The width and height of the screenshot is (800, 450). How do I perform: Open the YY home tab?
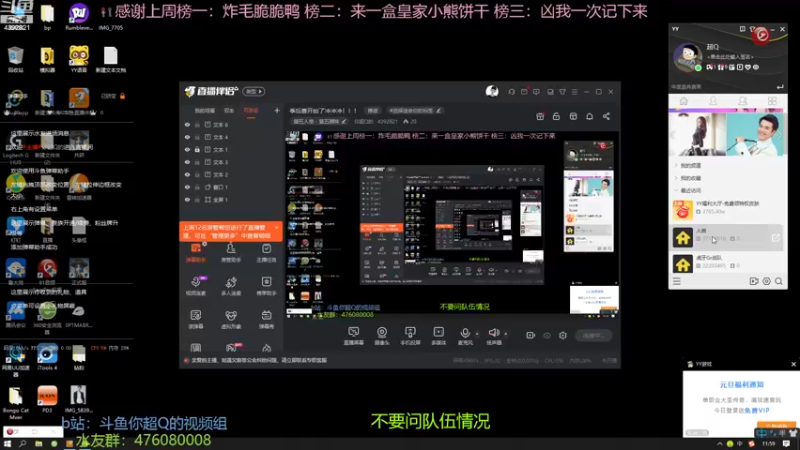coord(684,101)
